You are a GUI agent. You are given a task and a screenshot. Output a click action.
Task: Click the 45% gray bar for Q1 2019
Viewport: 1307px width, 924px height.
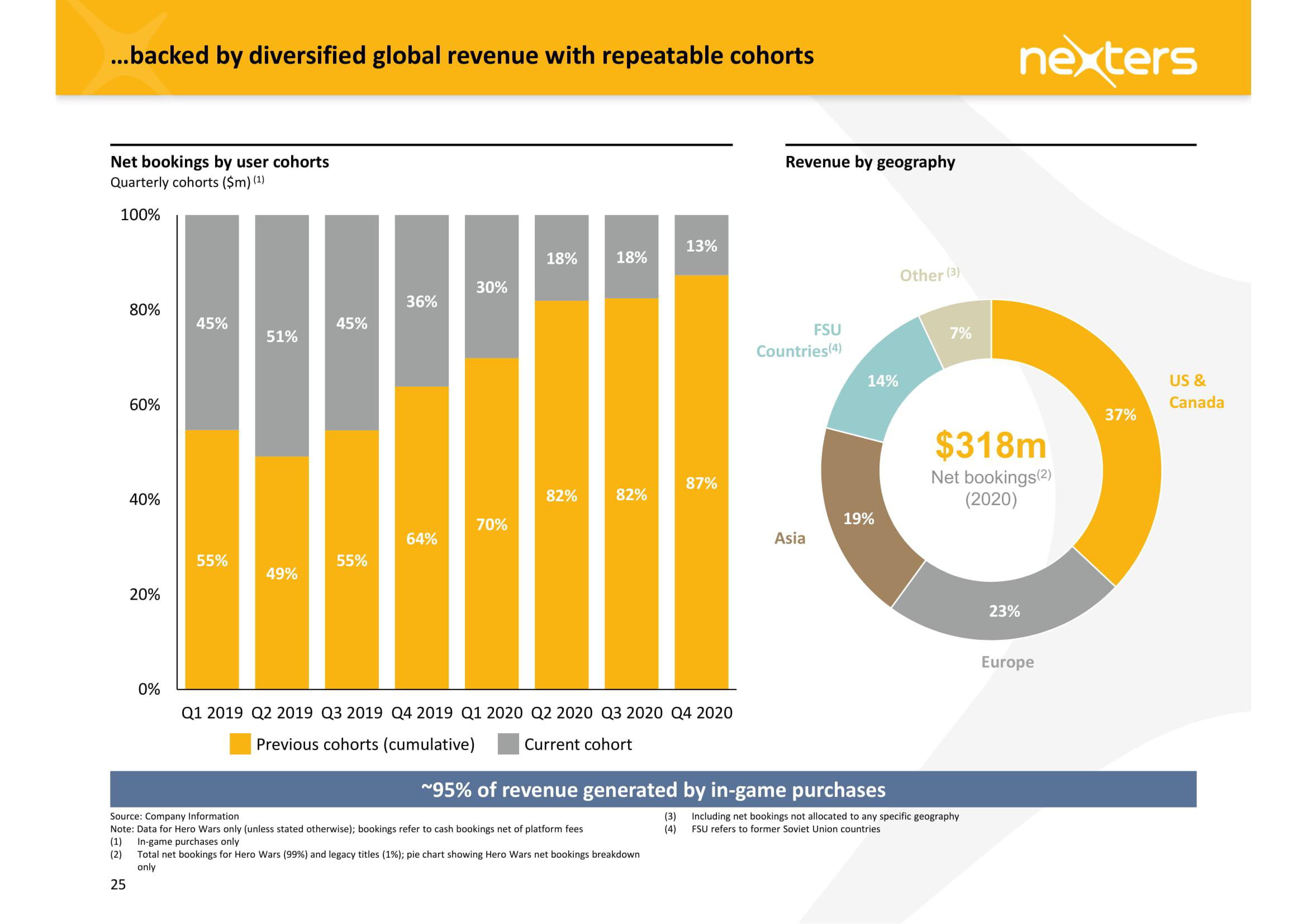(212, 323)
